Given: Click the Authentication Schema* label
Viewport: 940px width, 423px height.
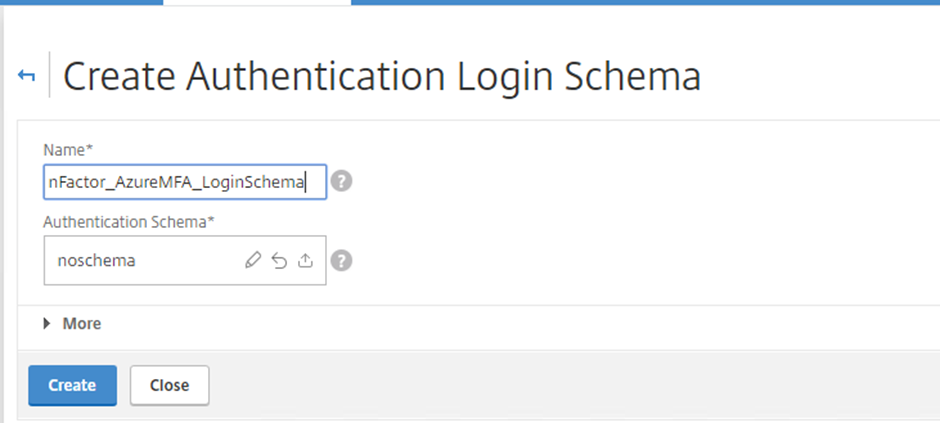Looking at the screenshot, I should tap(129, 222).
